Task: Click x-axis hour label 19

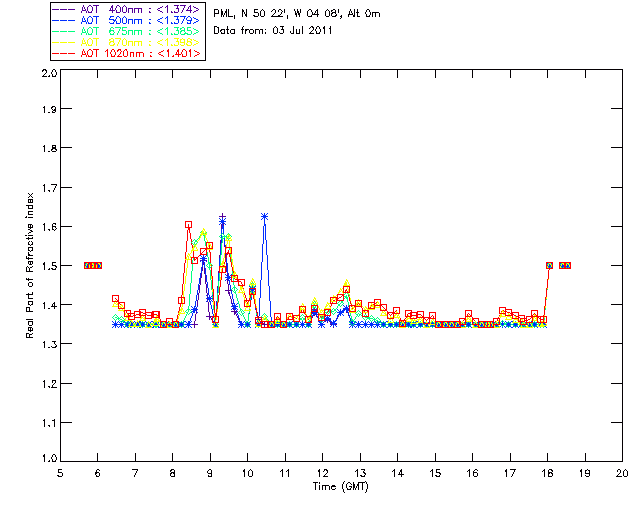Action: click(585, 473)
